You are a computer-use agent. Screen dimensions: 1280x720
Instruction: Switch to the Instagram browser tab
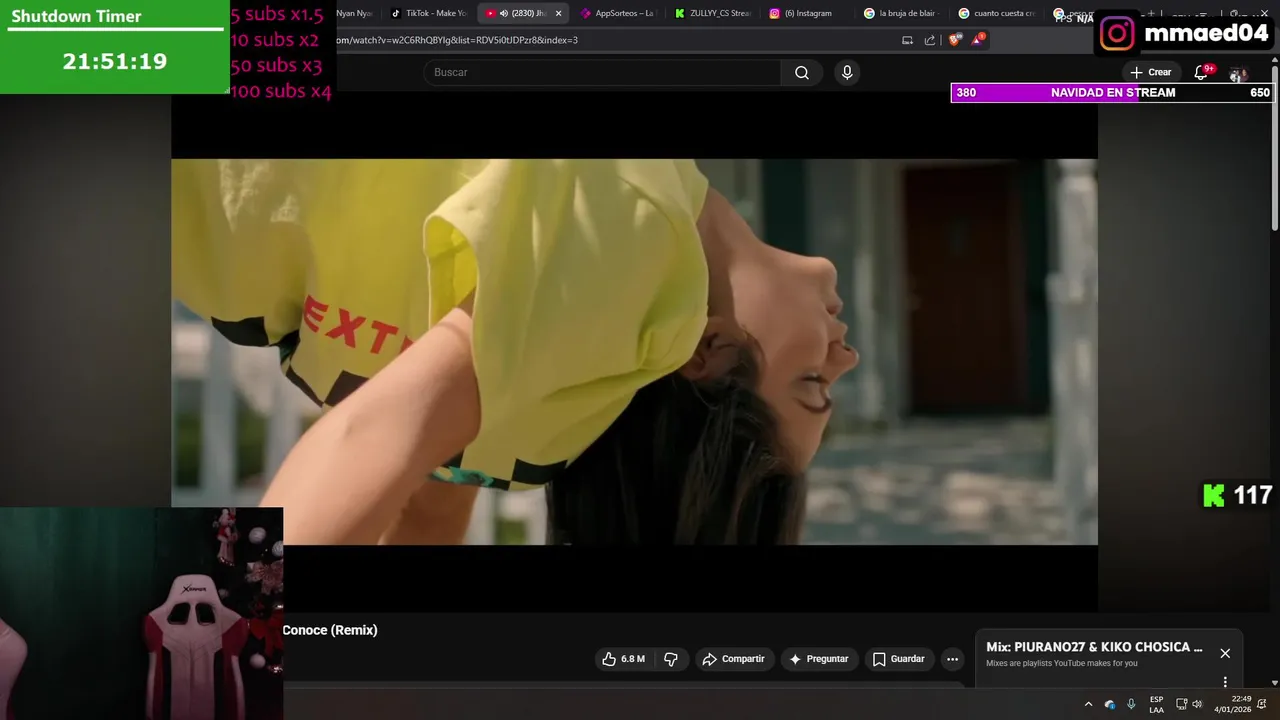[x=806, y=13]
